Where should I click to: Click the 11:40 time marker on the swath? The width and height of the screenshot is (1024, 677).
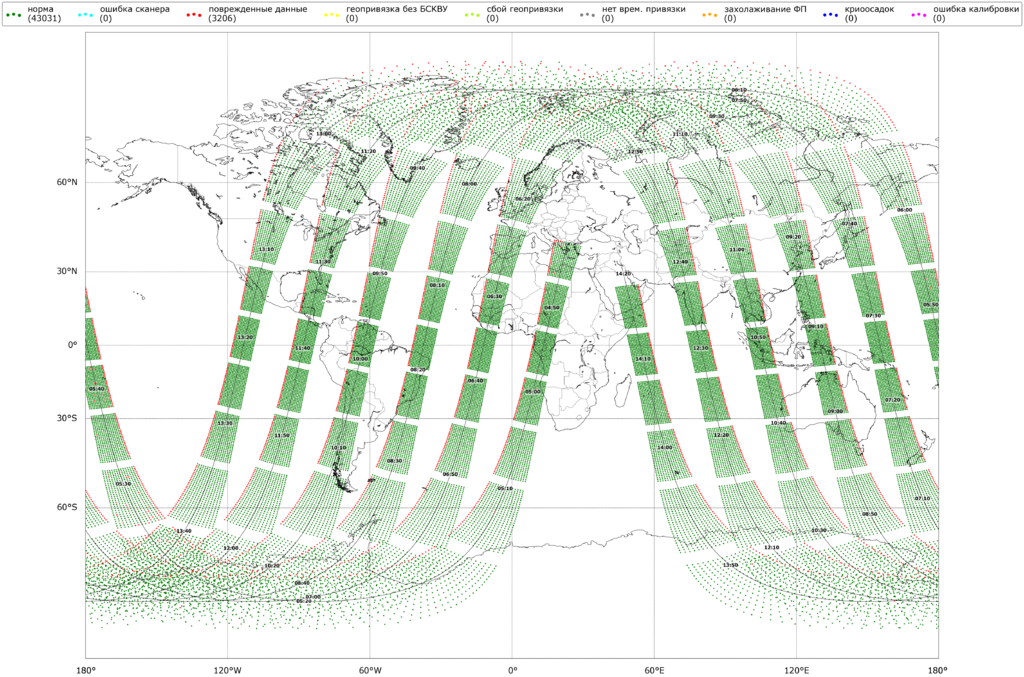[303, 348]
